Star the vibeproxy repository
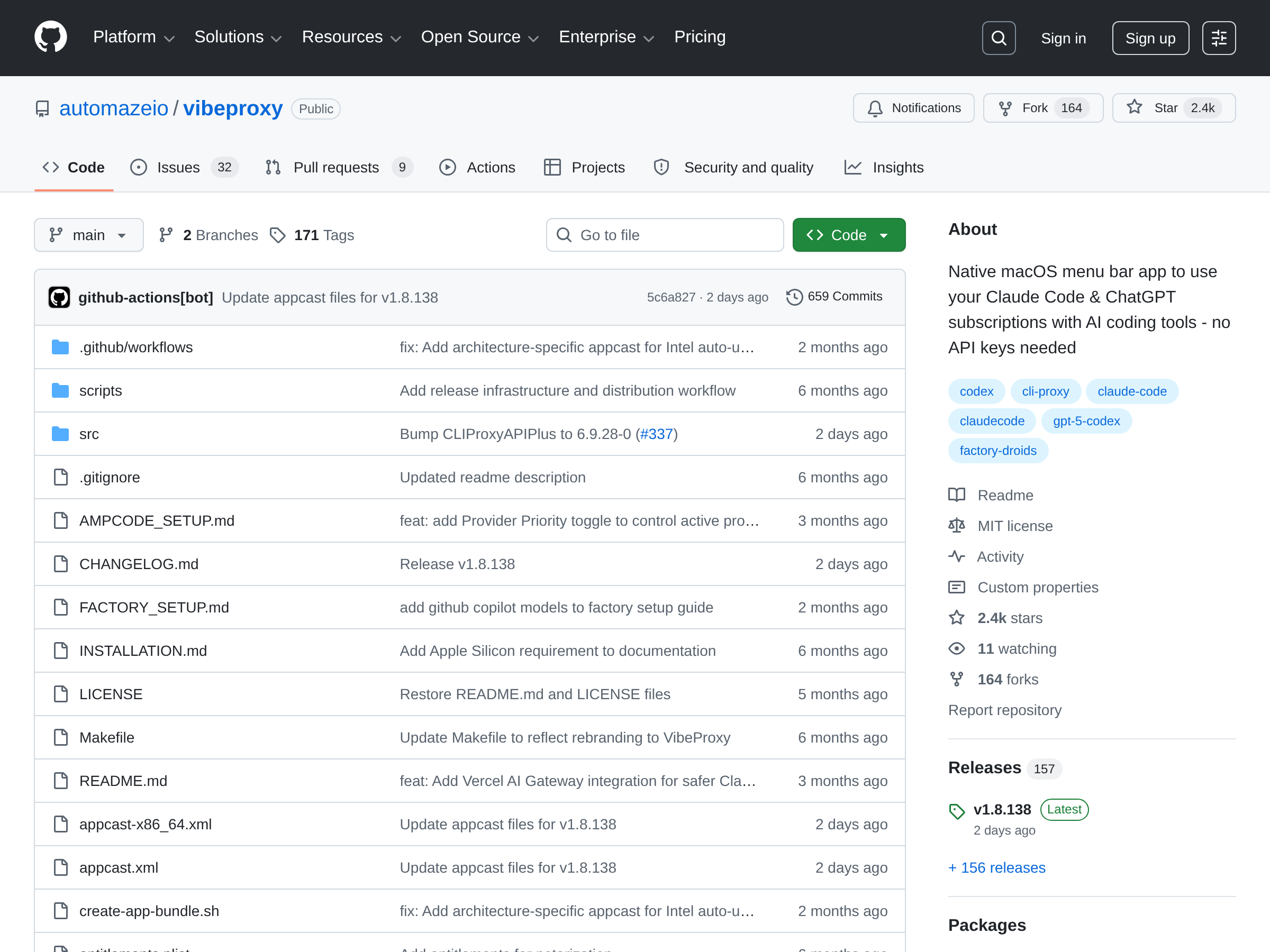Viewport: 1270px width, 952px height. [x=1173, y=108]
